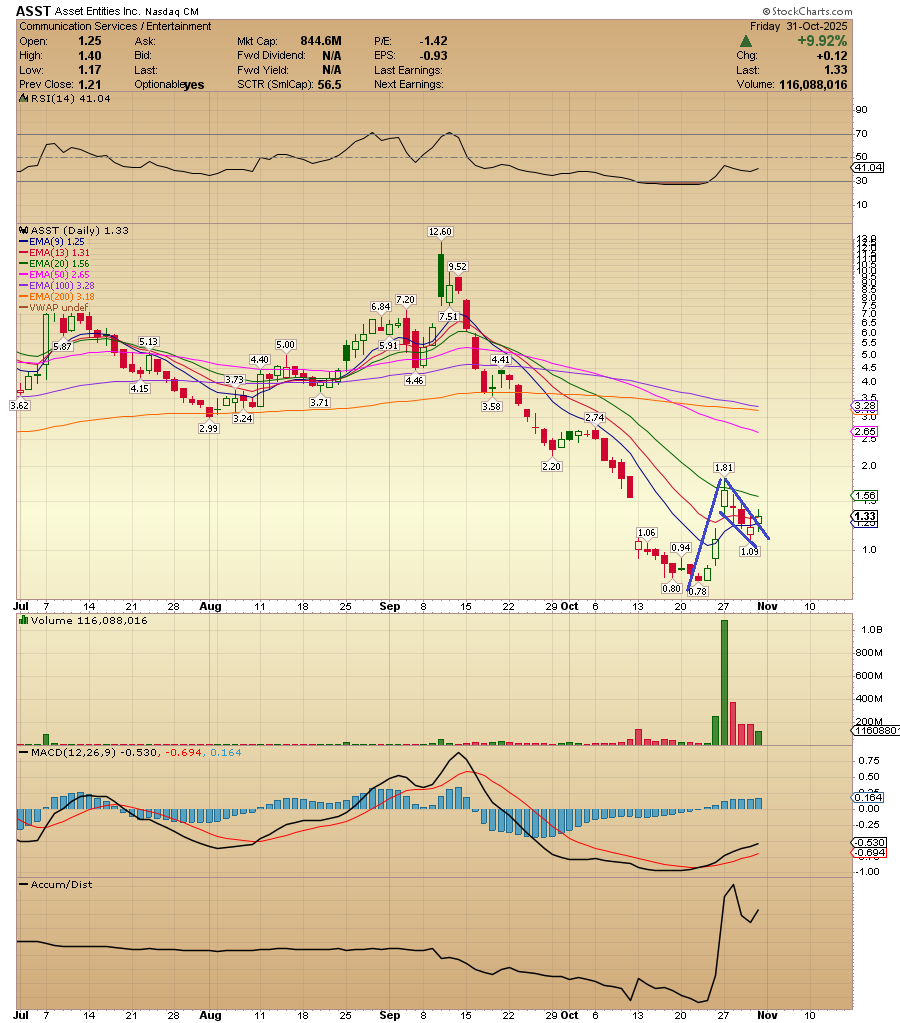Viewport: 900px width, 1023px height.
Task: Click the 7.20 price label
Action: (405, 299)
